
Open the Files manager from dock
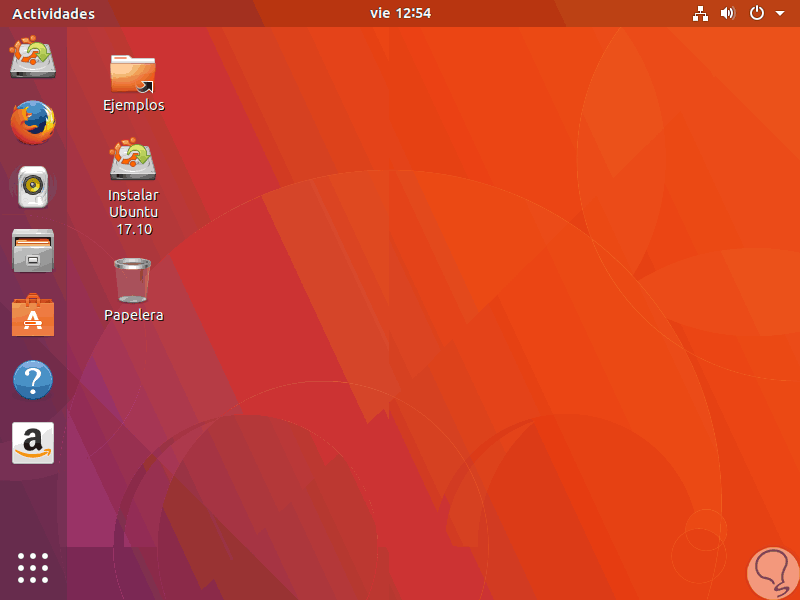pos(33,251)
